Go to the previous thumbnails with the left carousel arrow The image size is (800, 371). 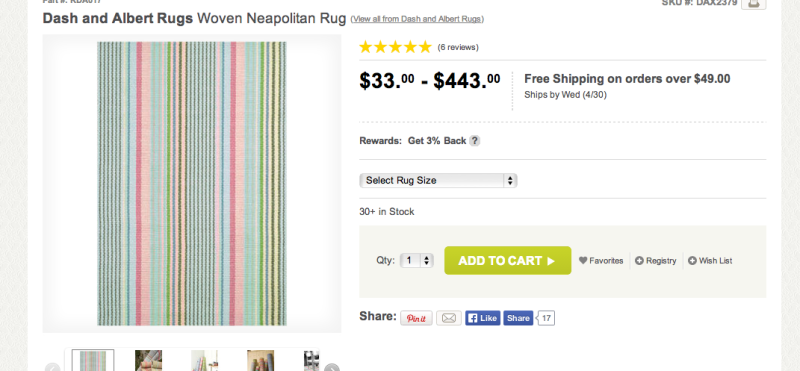coord(53,367)
